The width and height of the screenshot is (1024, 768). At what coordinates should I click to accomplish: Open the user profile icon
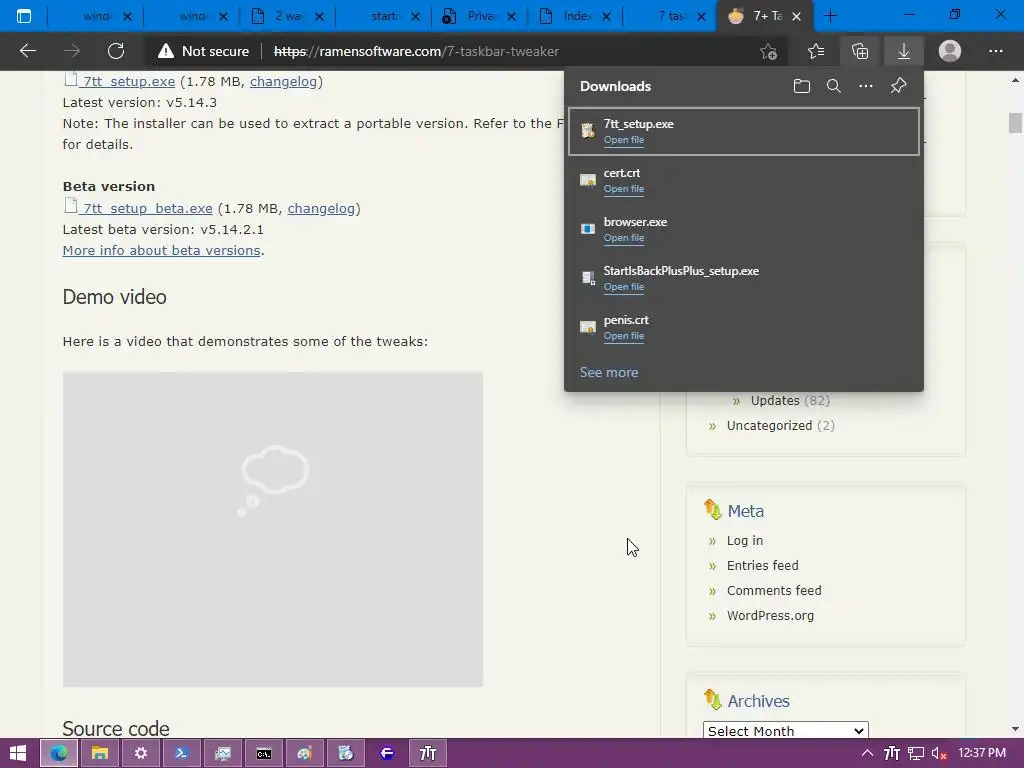pyautogui.click(x=950, y=51)
